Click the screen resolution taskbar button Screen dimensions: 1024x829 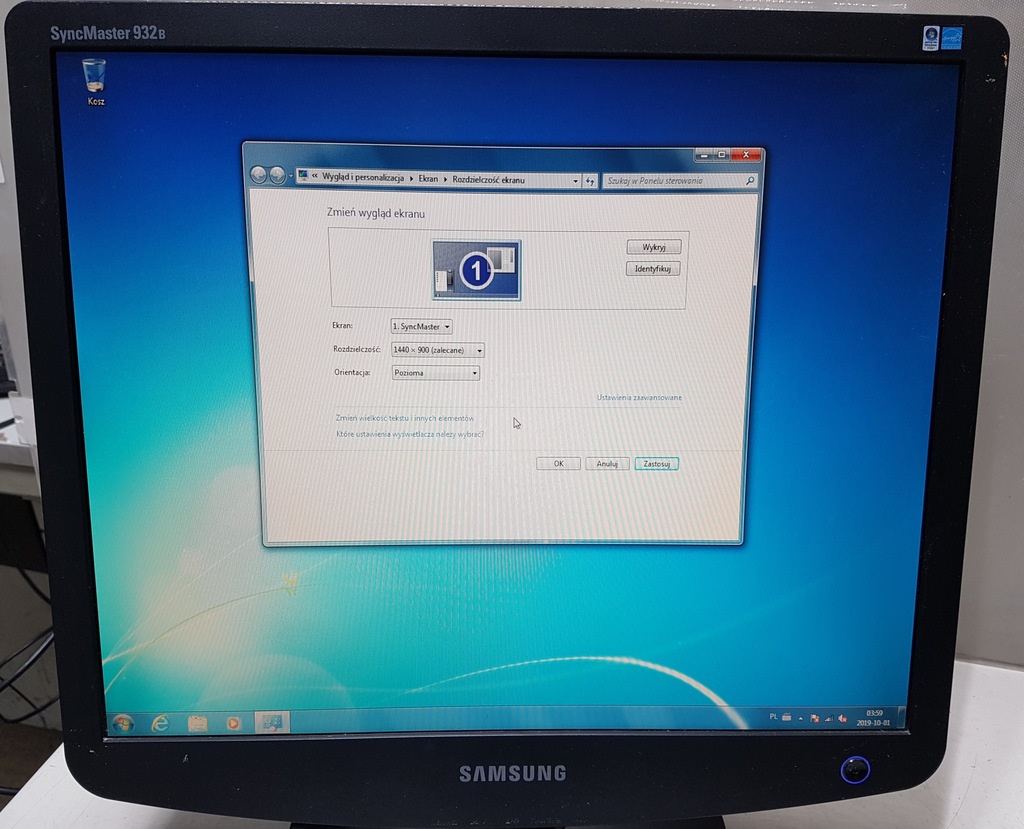point(272,722)
